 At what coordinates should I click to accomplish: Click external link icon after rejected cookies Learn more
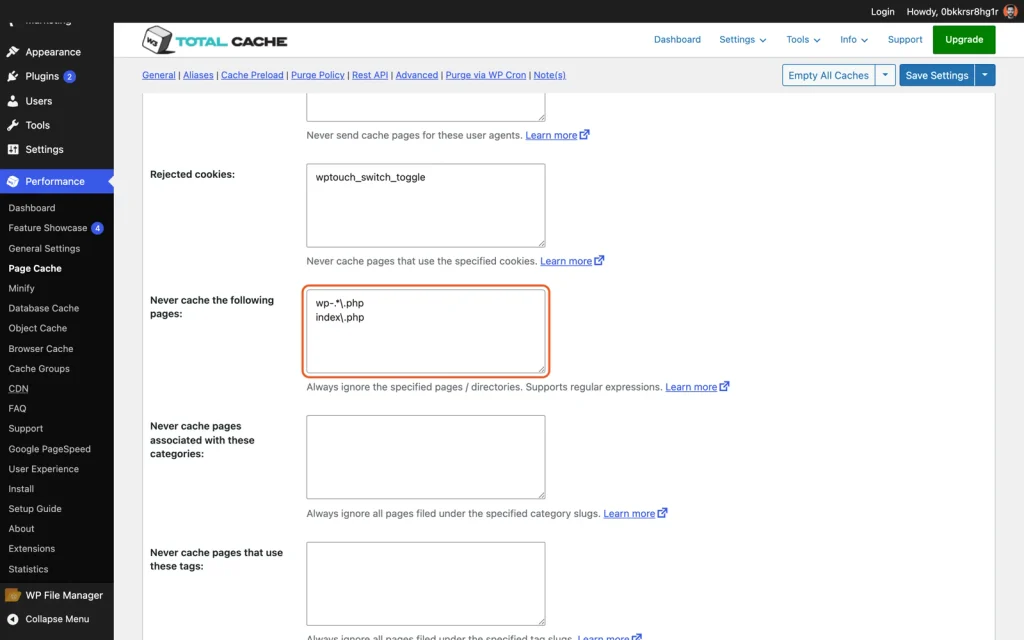point(599,261)
